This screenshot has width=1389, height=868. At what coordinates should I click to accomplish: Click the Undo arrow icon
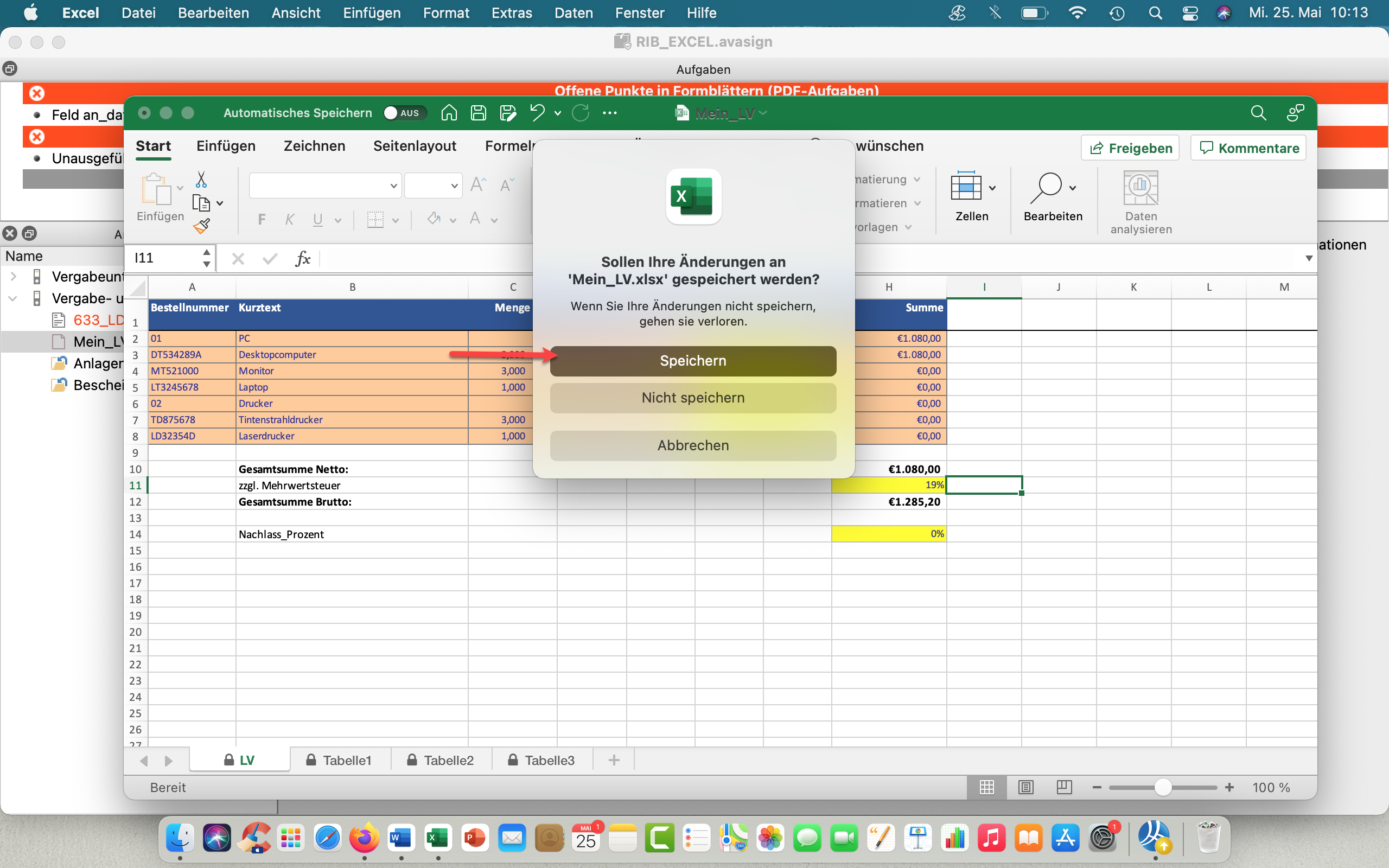(537, 112)
